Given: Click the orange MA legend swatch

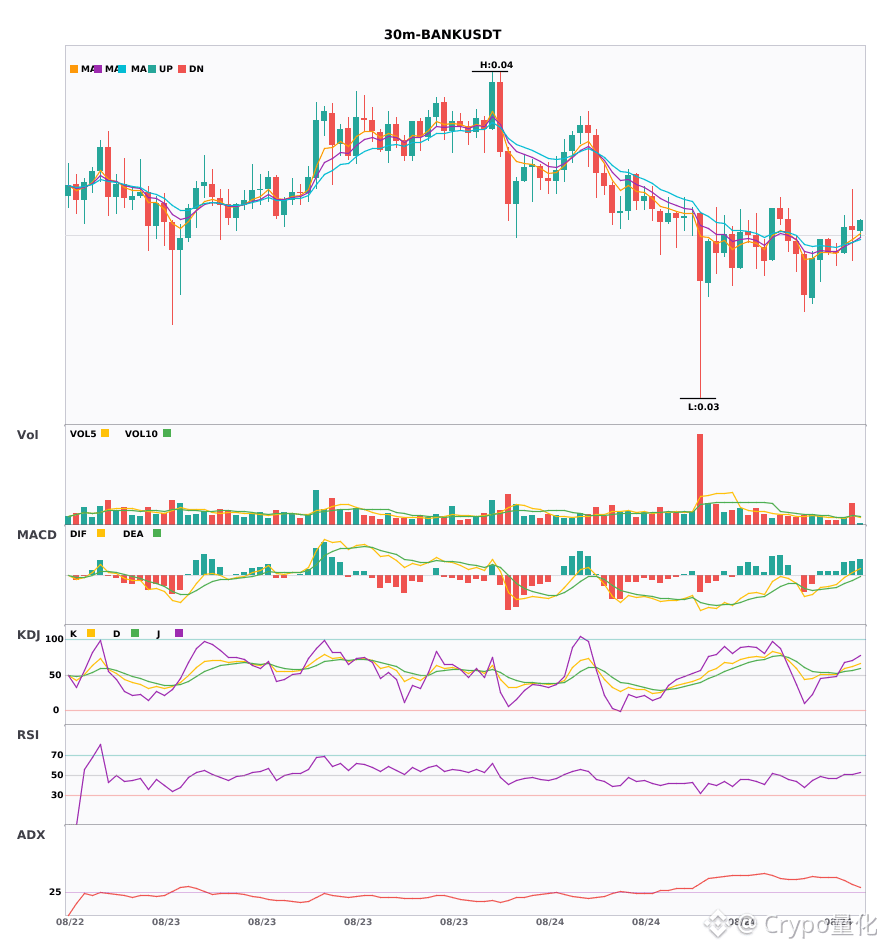Looking at the screenshot, I should pyautogui.click(x=74, y=69).
